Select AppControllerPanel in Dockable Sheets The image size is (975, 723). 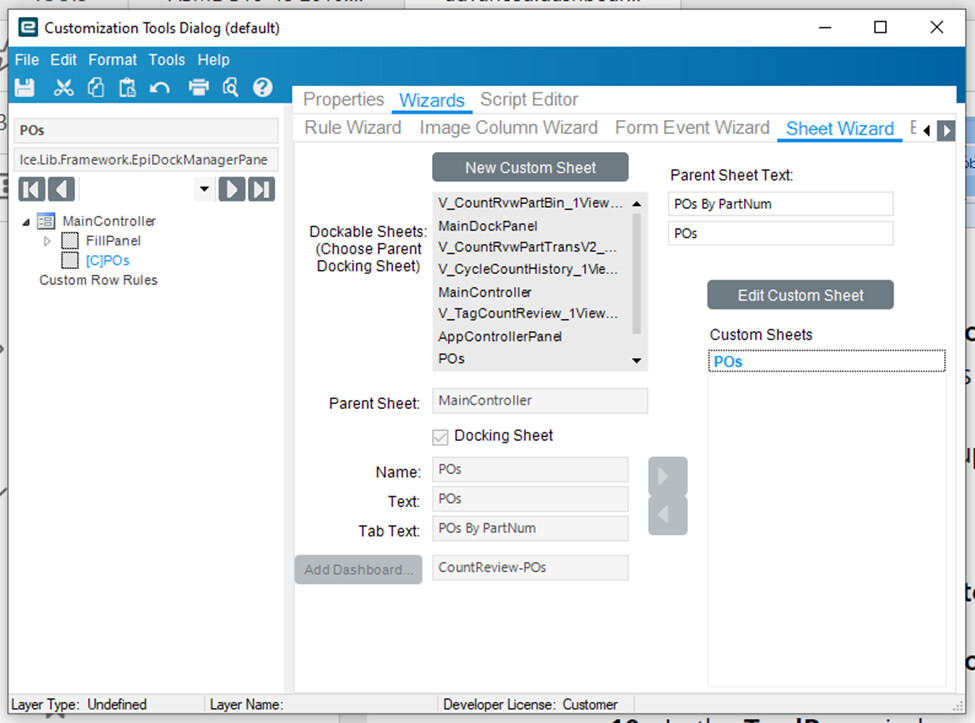tap(500, 336)
